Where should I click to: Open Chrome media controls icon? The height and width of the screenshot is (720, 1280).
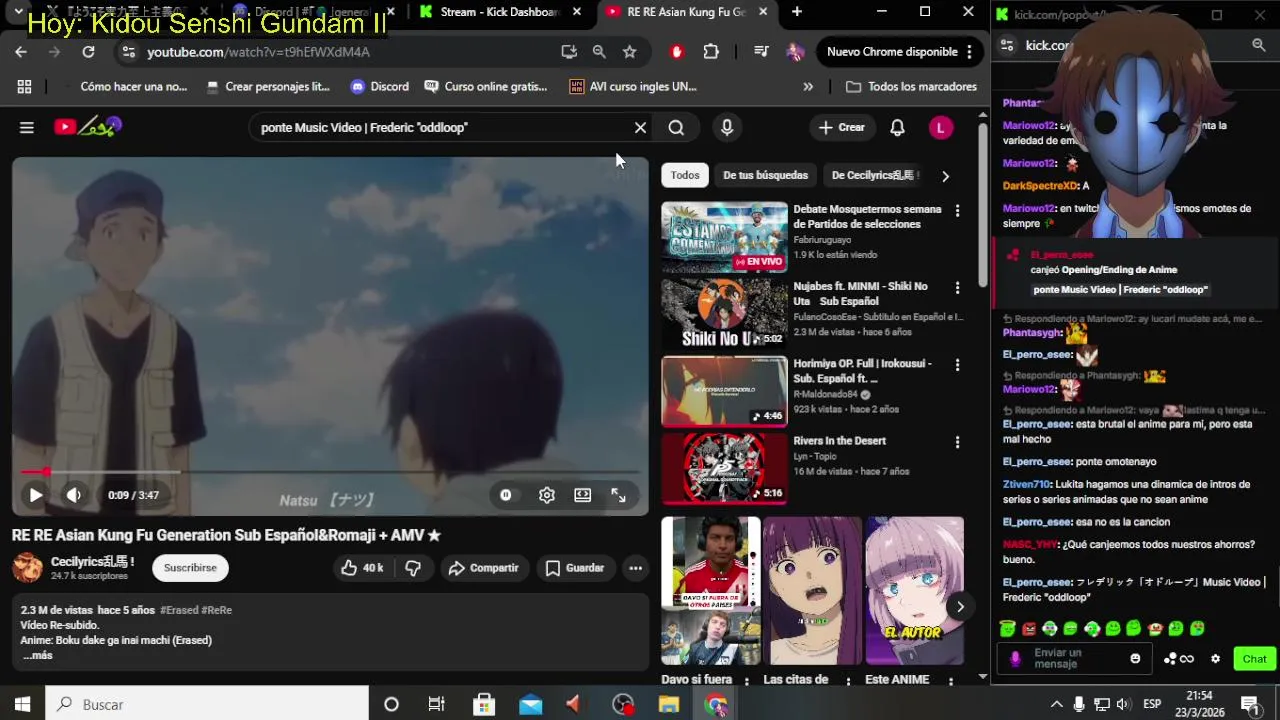coord(761,52)
